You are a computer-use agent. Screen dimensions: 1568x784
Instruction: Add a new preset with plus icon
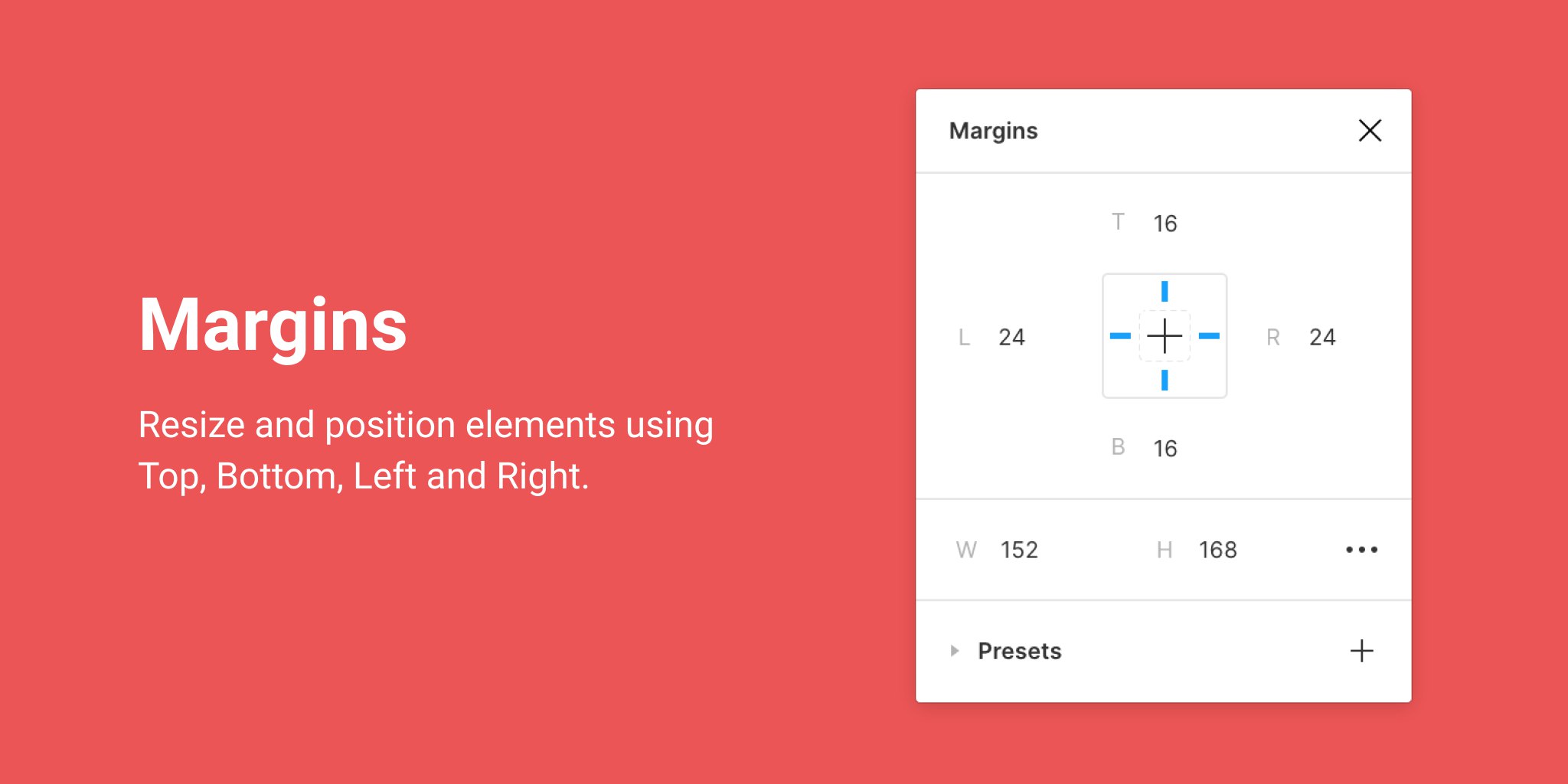tap(1361, 651)
